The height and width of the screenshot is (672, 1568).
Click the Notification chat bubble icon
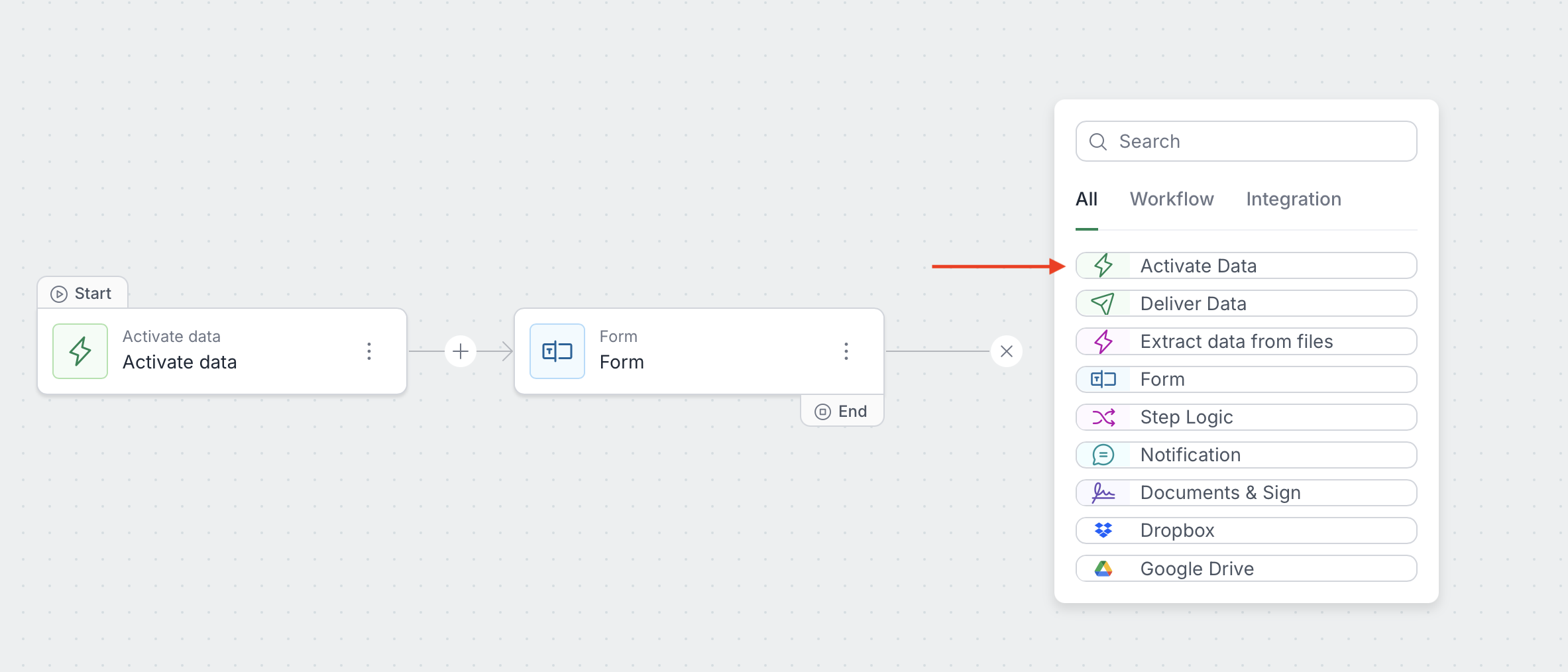pos(1103,455)
